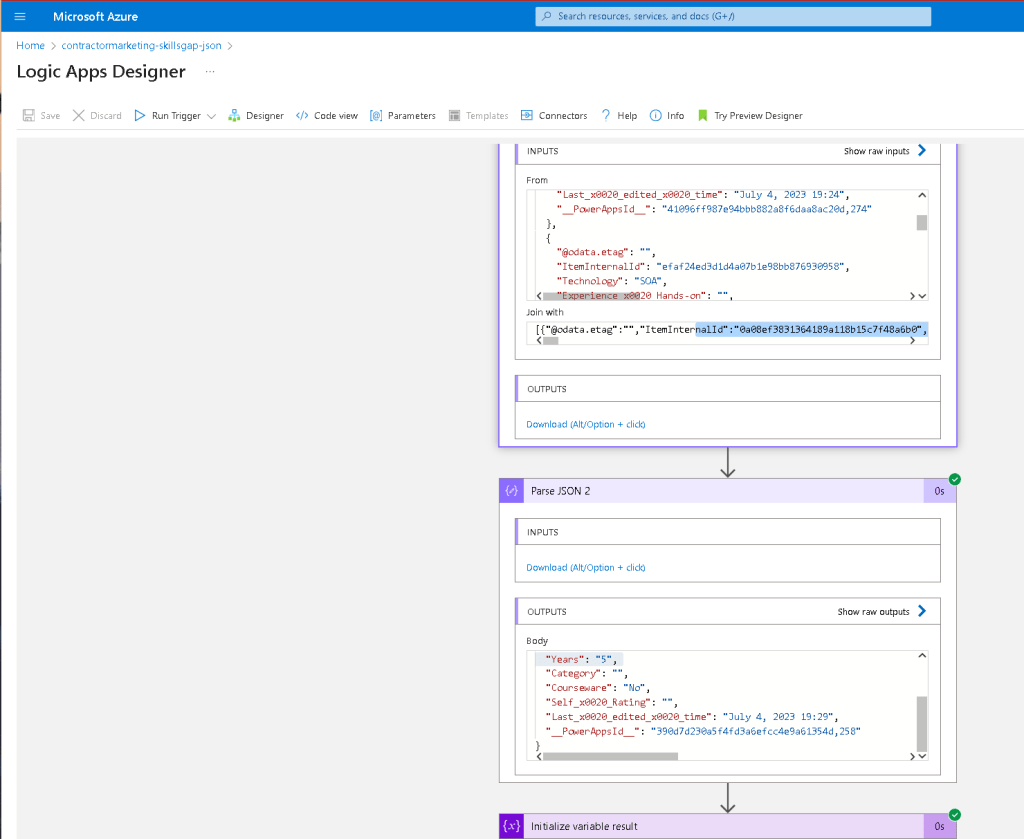
Task: Click the Info circle icon
Action: point(656,116)
